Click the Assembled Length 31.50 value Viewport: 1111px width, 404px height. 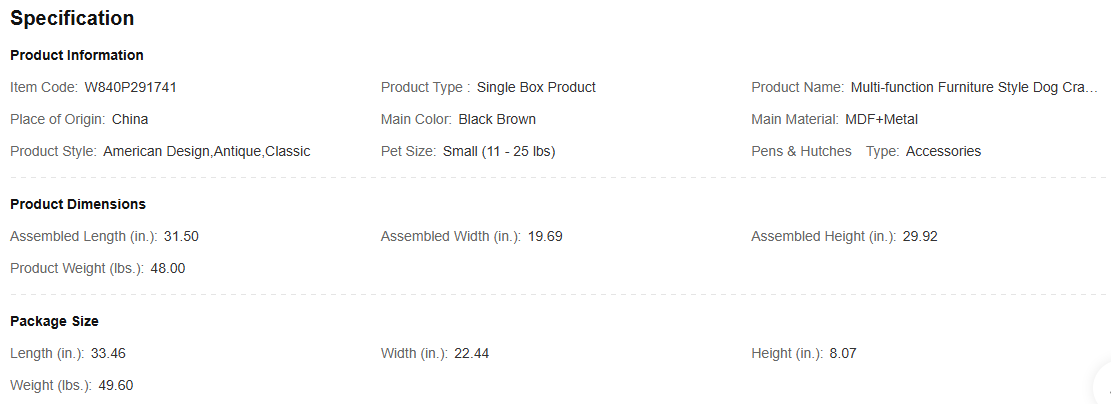pyautogui.click(x=181, y=236)
